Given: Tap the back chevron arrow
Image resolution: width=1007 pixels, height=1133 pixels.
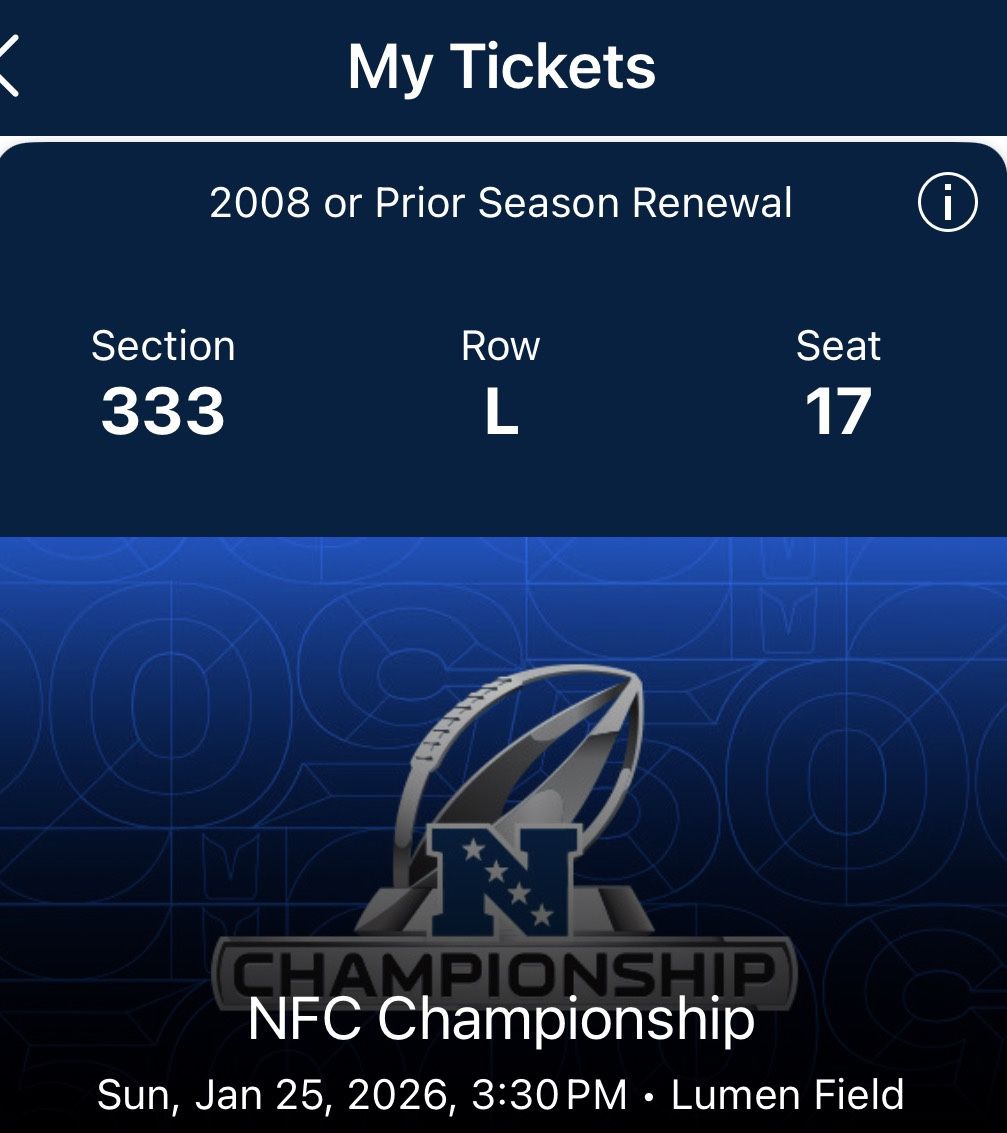Looking at the screenshot, I should pyautogui.click(x=8, y=66).
